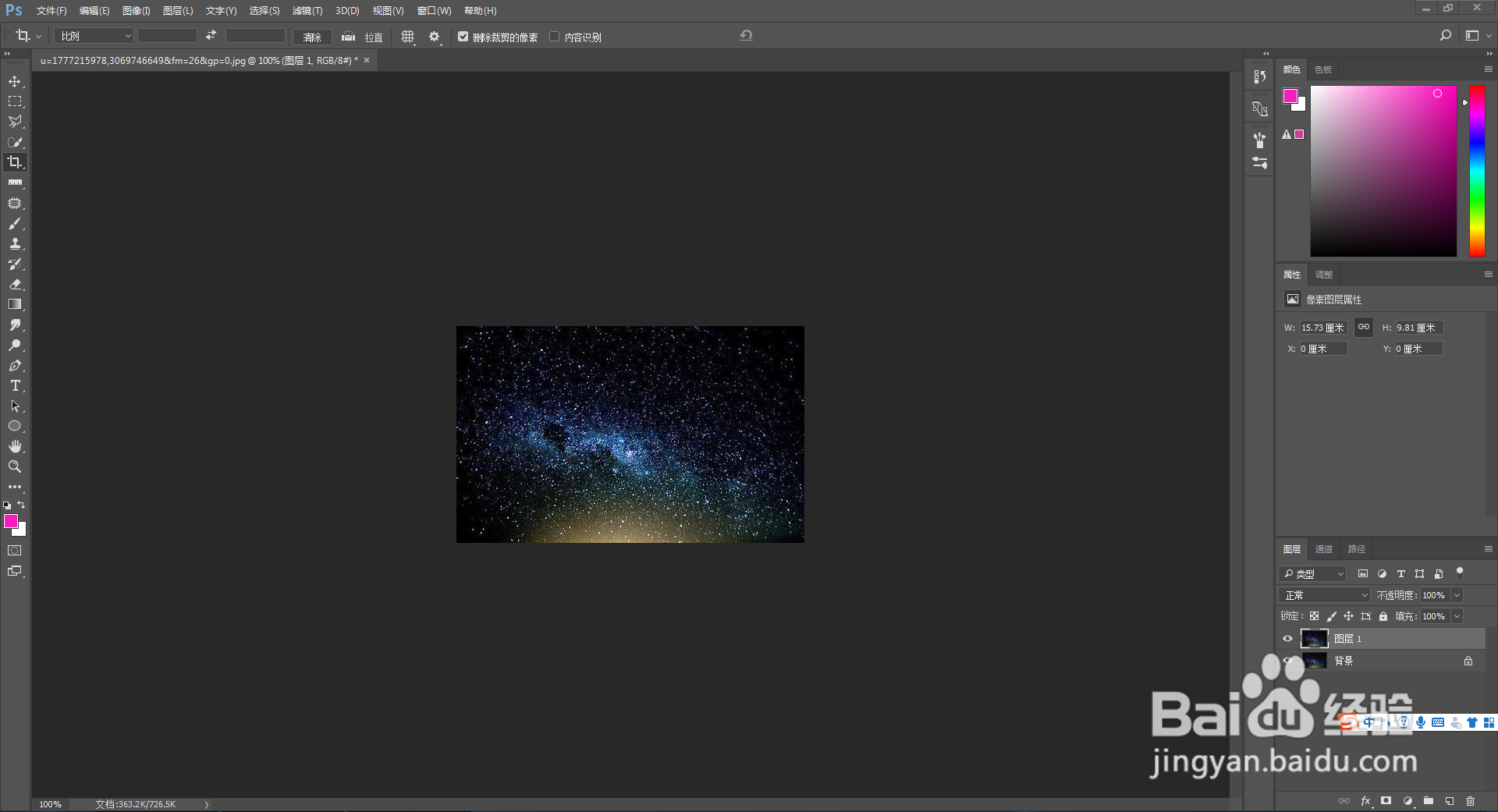Select the Horizontal Type tool
Screen dimensions: 1498x812
click(x=15, y=386)
